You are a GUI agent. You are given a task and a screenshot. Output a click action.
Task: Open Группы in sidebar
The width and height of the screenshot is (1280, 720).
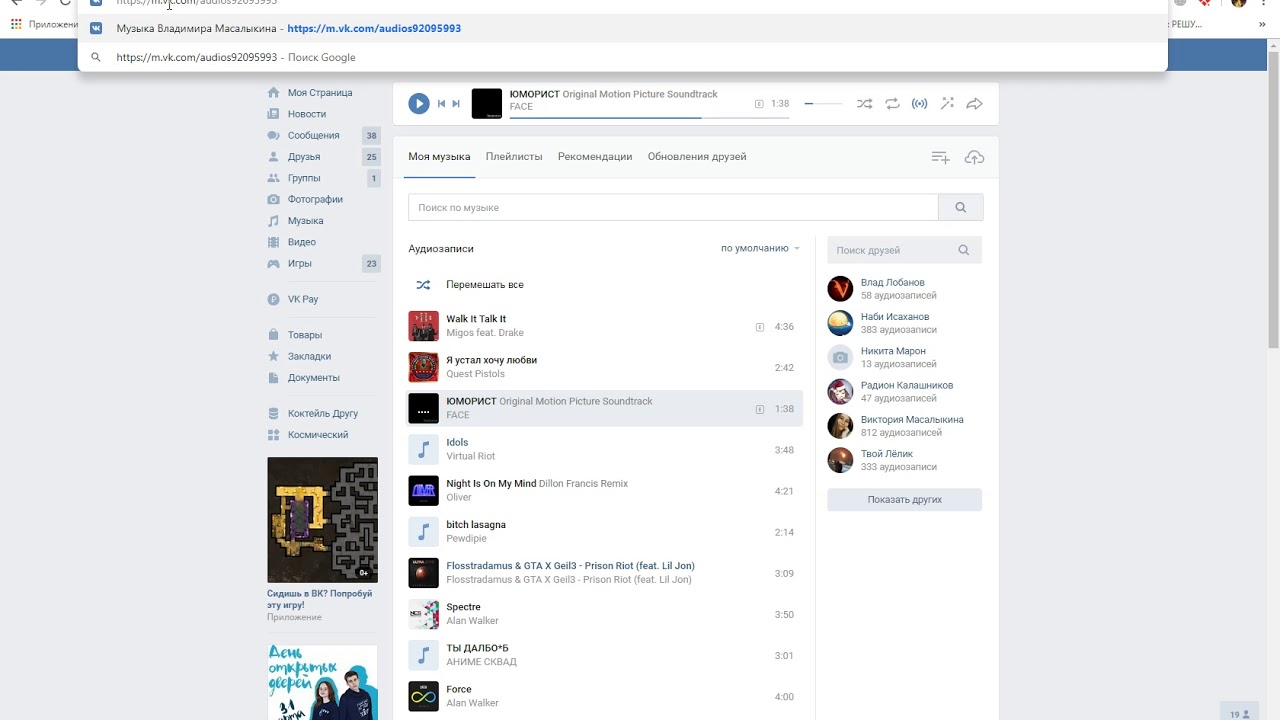point(304,178)
